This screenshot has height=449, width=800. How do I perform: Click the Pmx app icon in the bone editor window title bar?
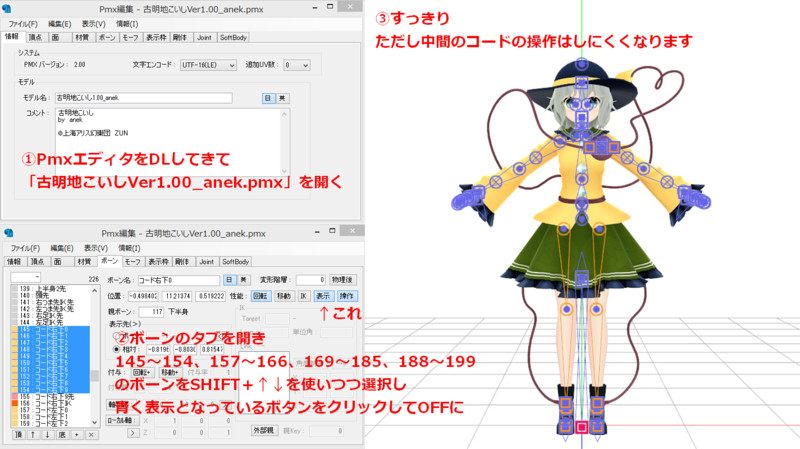click(9, 233)
